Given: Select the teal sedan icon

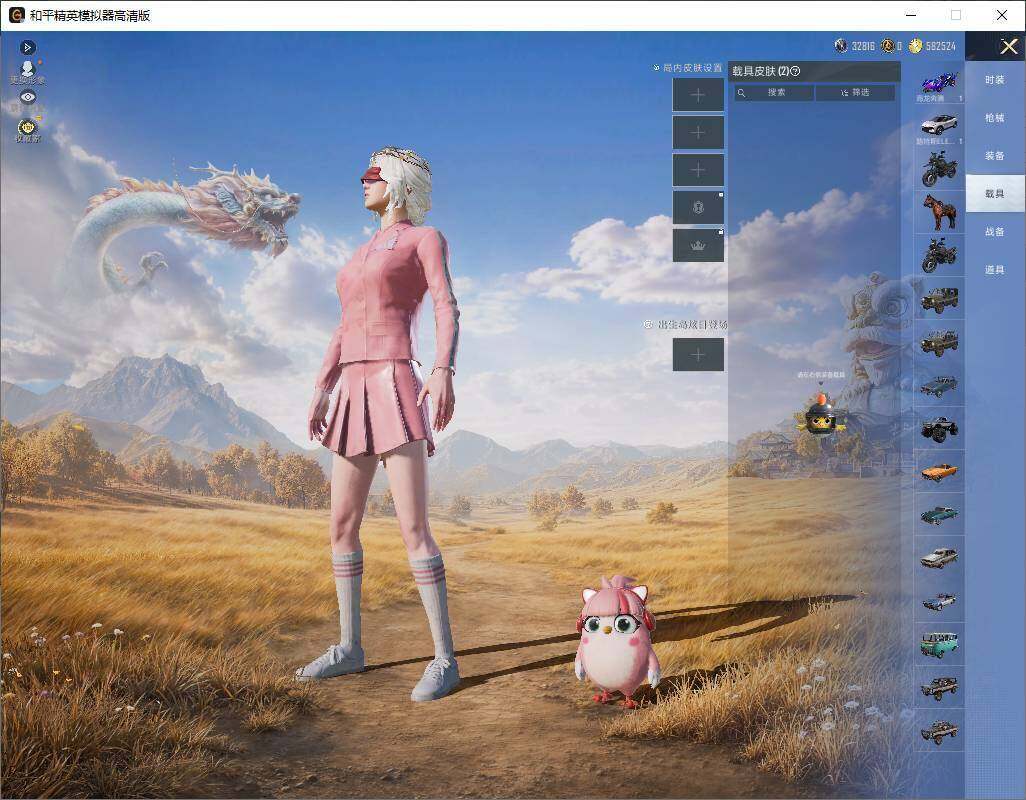Looking at the screenshot, I should coord(939,515).
